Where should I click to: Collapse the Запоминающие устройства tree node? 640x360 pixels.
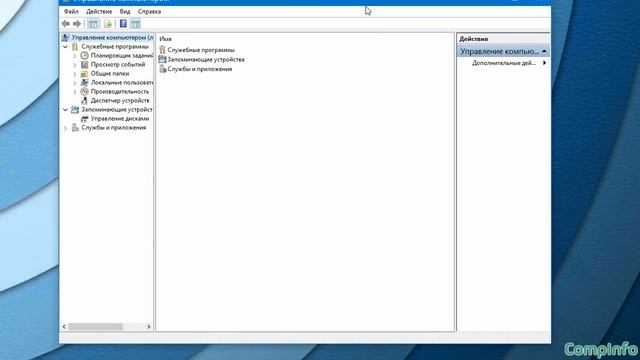tap(65, 109)
